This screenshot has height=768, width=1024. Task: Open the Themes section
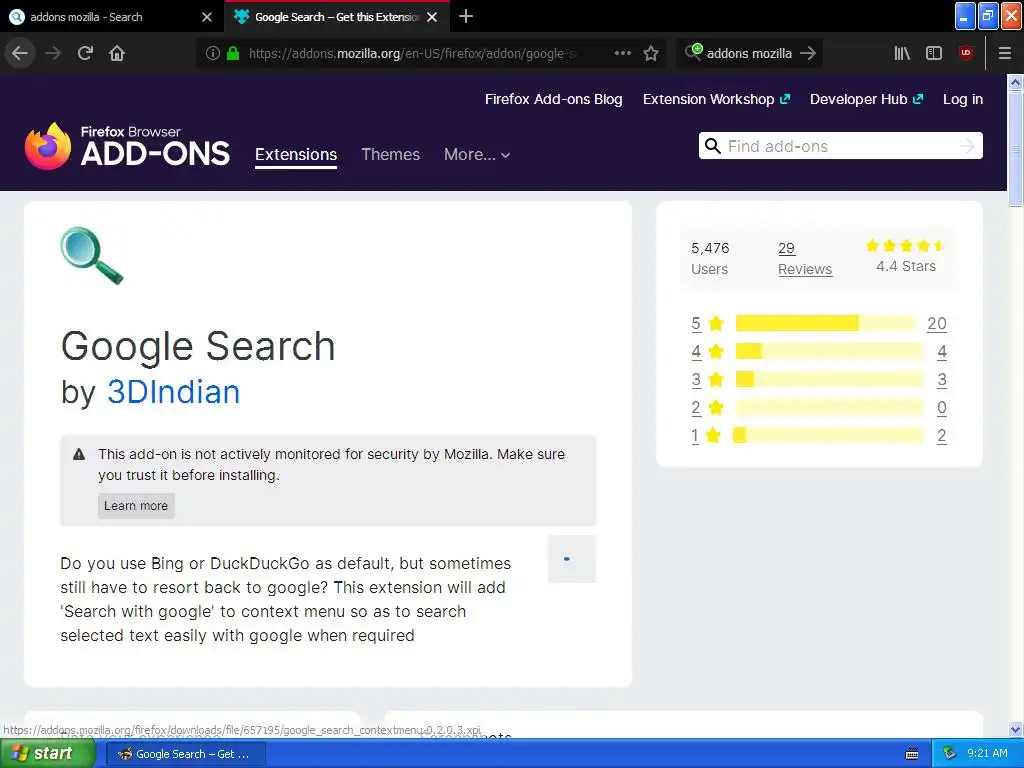point(391,154)
